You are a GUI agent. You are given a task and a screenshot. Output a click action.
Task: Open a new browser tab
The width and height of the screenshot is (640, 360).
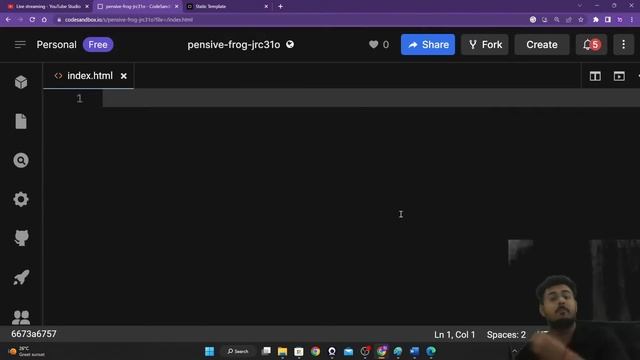tap(280, 7)
